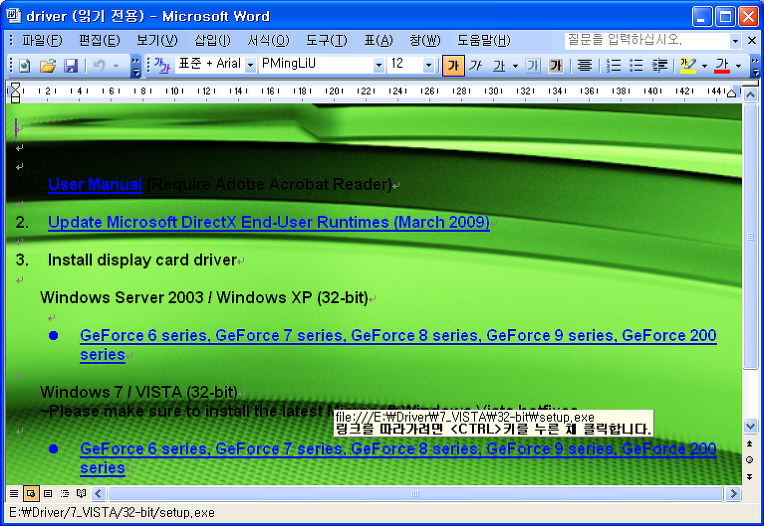Click vertical scrollbar down arrow

click(750, 427)
